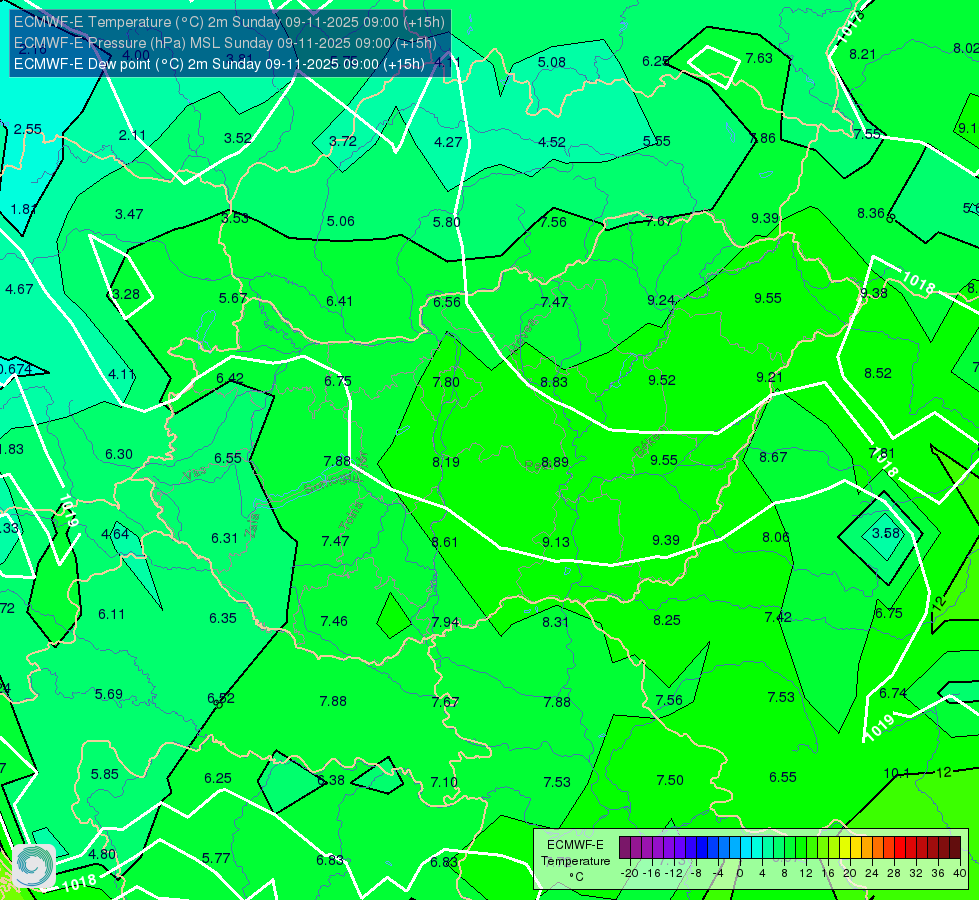The width and height of the screenshot is (979, 900).
Task: Click the 8.83 dew point value
Action: 554,382
